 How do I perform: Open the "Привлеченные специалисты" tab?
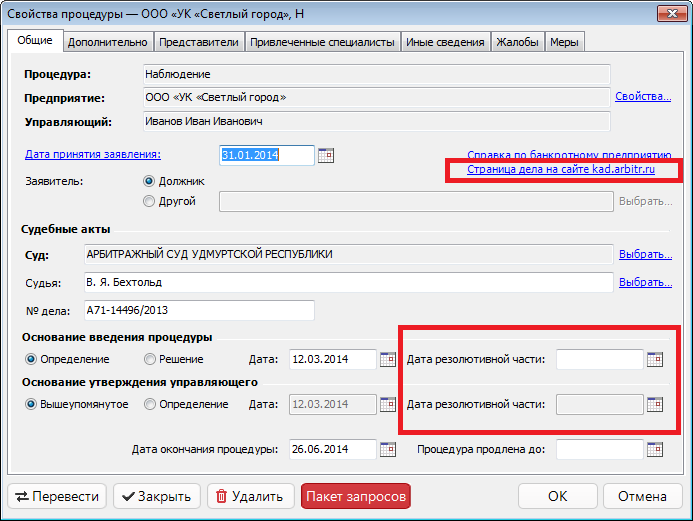pyautogui.click(x=322, y=42)
